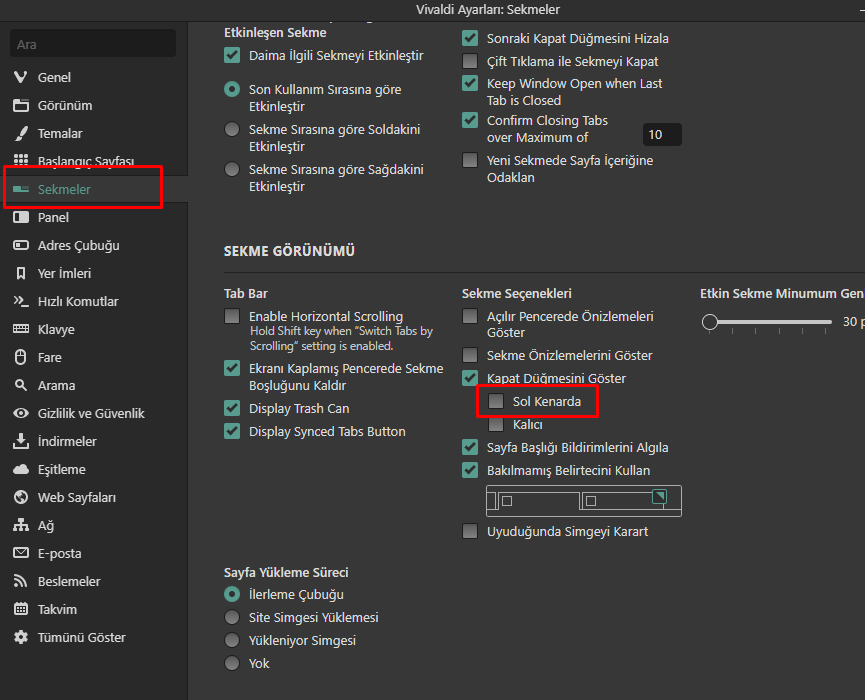This screenshot has width=865, height=700.
Task: Click the E-posta envelope icon
Action: point(21,553)
